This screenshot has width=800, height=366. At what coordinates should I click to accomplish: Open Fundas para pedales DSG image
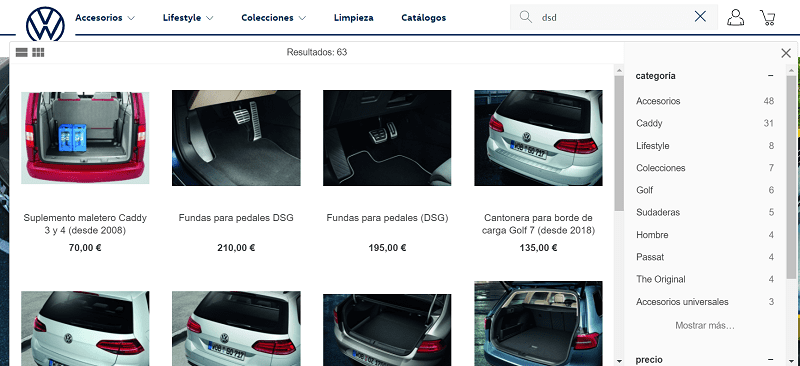coord(236,138)
